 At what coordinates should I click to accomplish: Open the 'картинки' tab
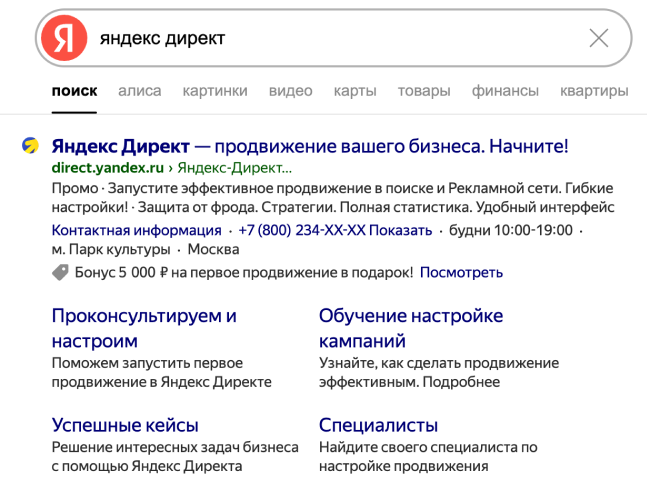215,91
